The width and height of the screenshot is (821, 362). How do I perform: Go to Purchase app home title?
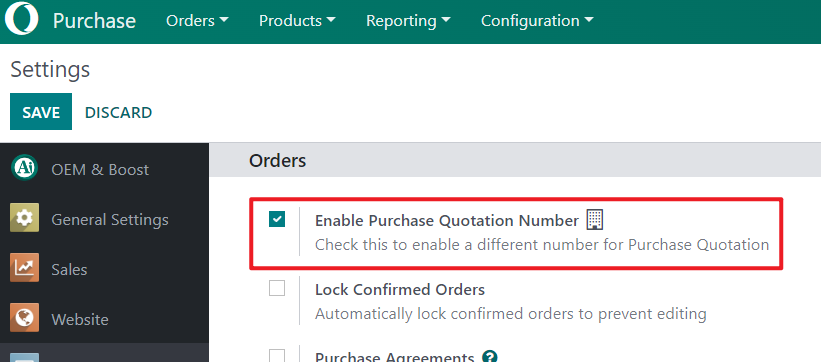94,21
